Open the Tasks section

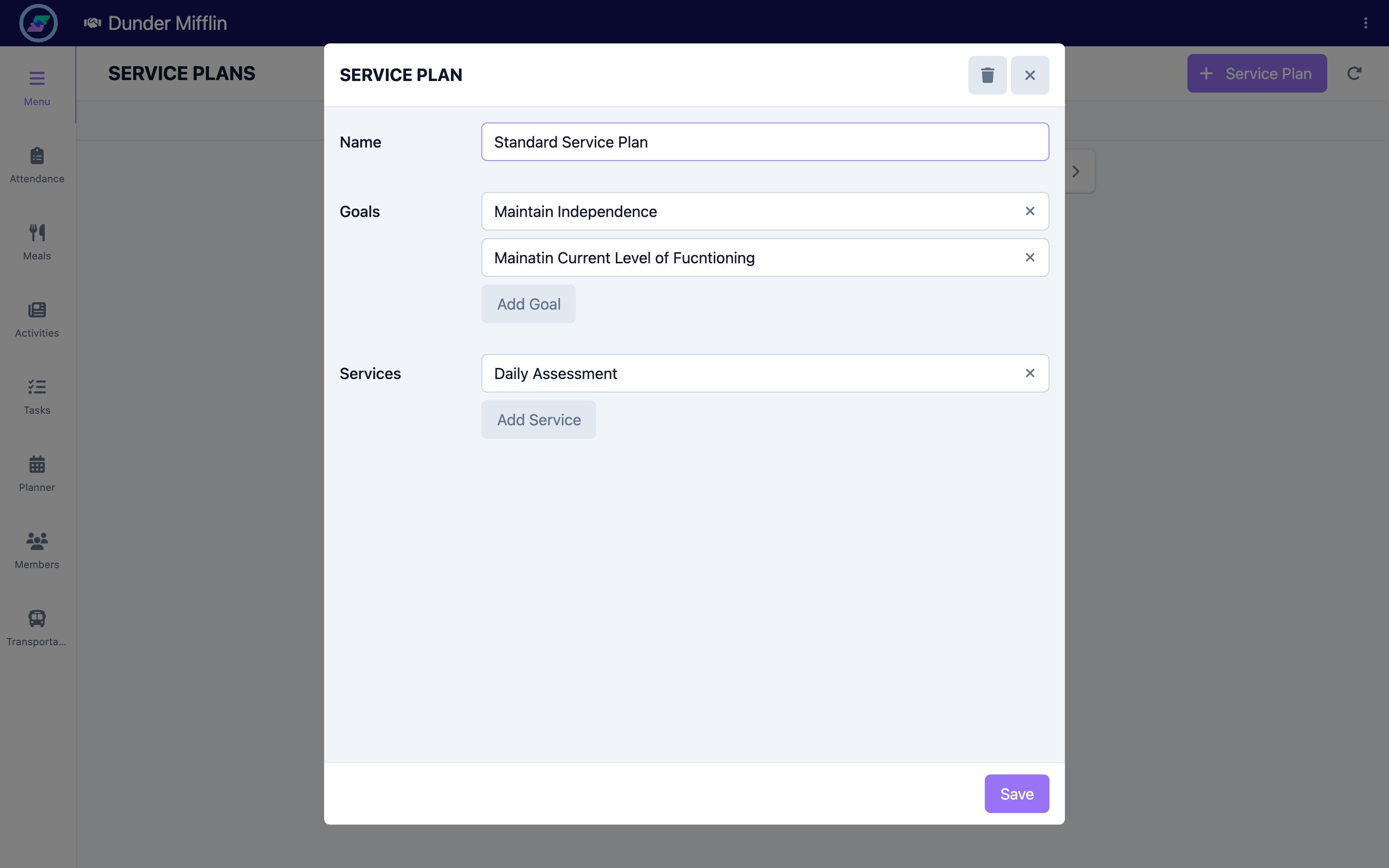point(37,397)
